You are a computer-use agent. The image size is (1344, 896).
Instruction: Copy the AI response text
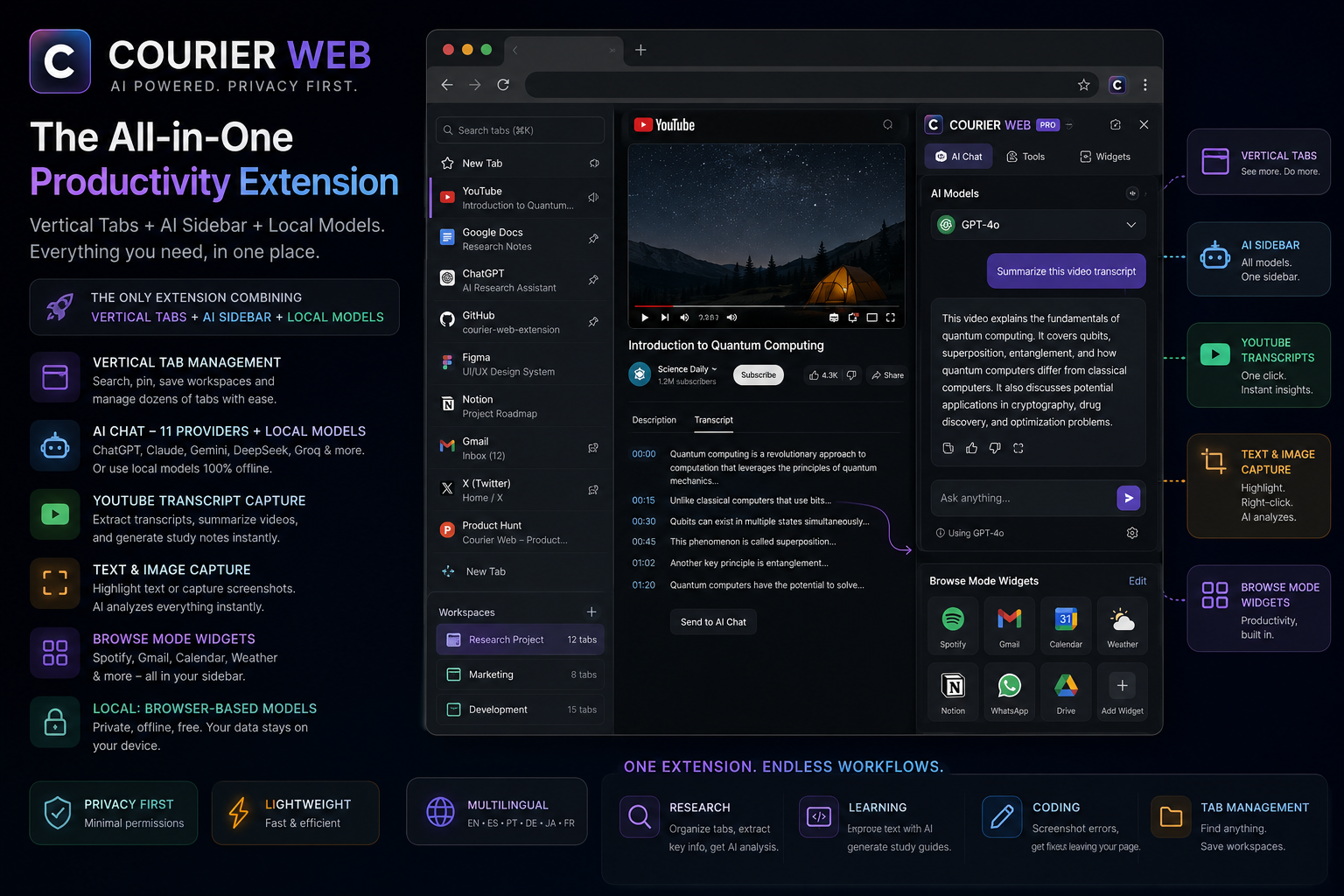coord(948,448)
